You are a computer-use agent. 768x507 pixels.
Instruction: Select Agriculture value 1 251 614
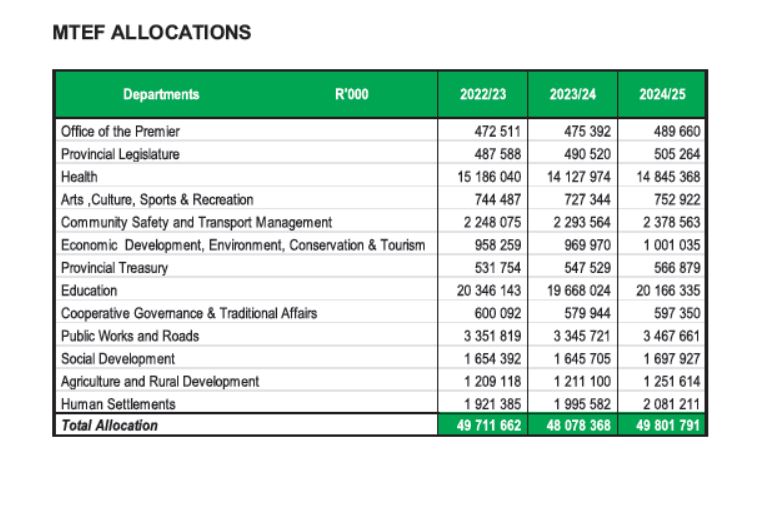click(x=672, y=381)
